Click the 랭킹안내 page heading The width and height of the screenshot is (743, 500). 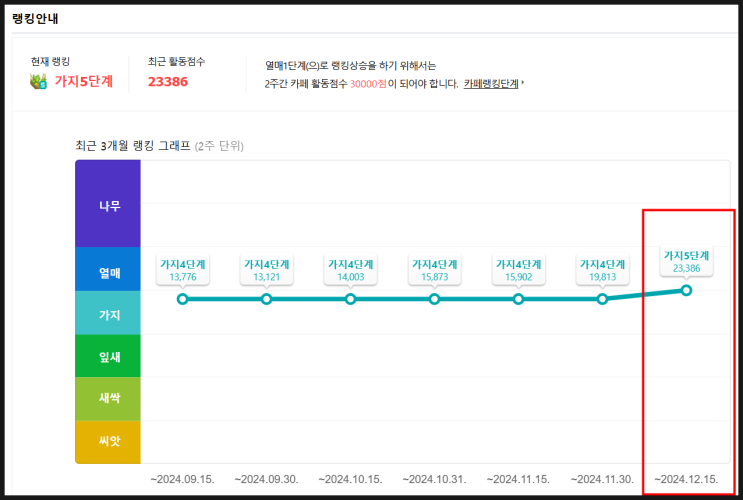tap(35, 18)
